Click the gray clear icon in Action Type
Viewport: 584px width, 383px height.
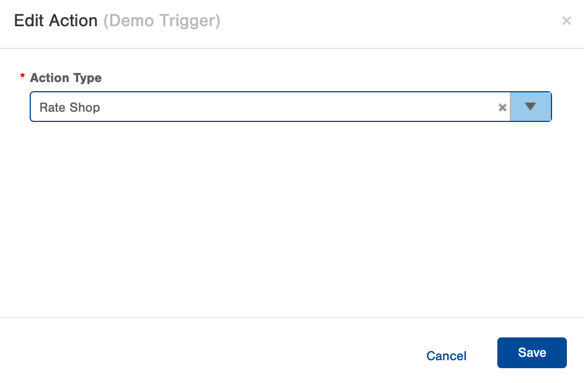tap(502, 108)
